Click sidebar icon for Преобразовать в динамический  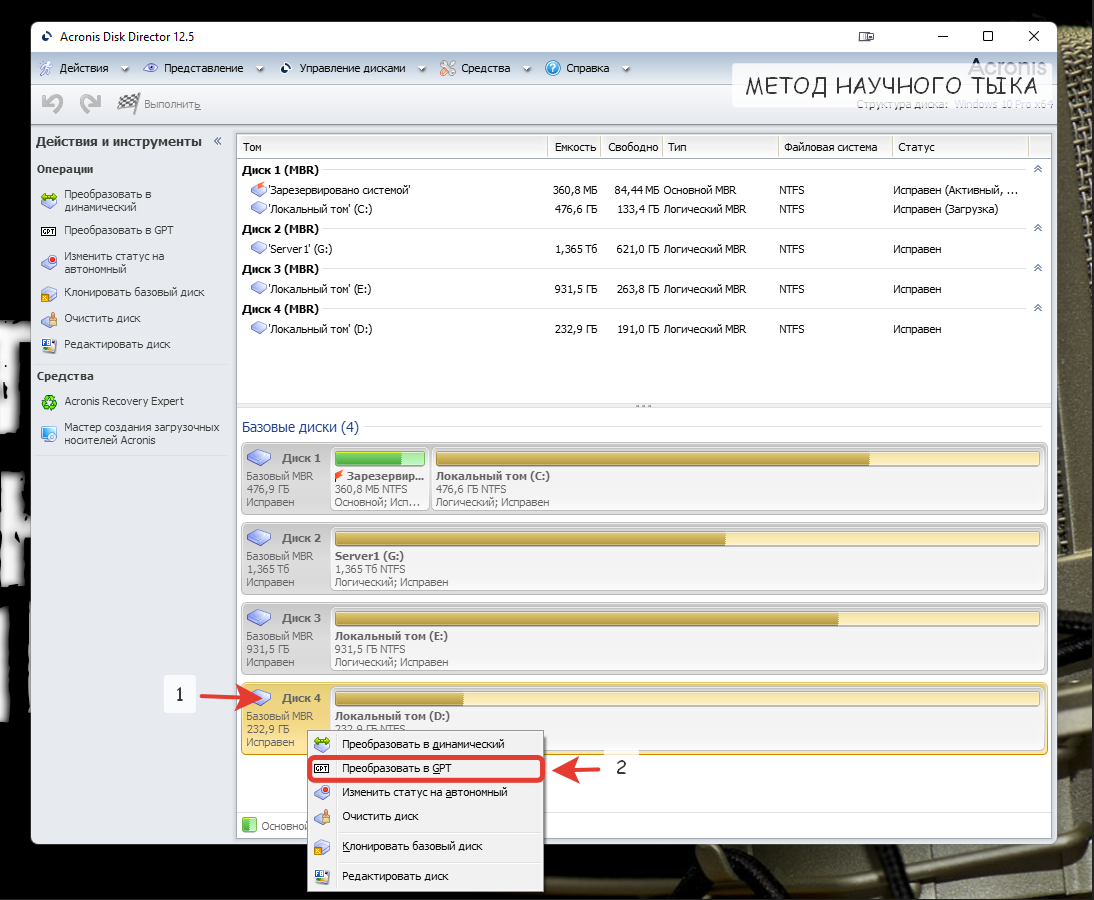click(49, 201)
